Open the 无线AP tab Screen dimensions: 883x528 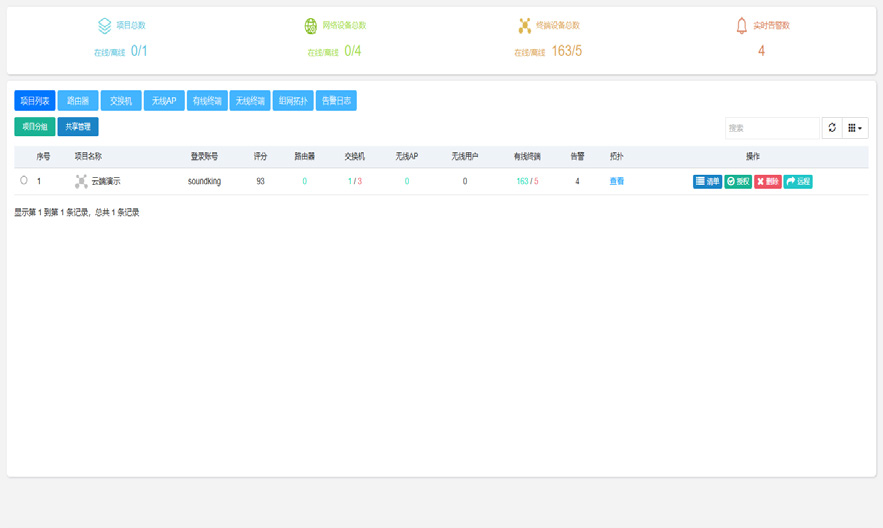click(164, 101)
